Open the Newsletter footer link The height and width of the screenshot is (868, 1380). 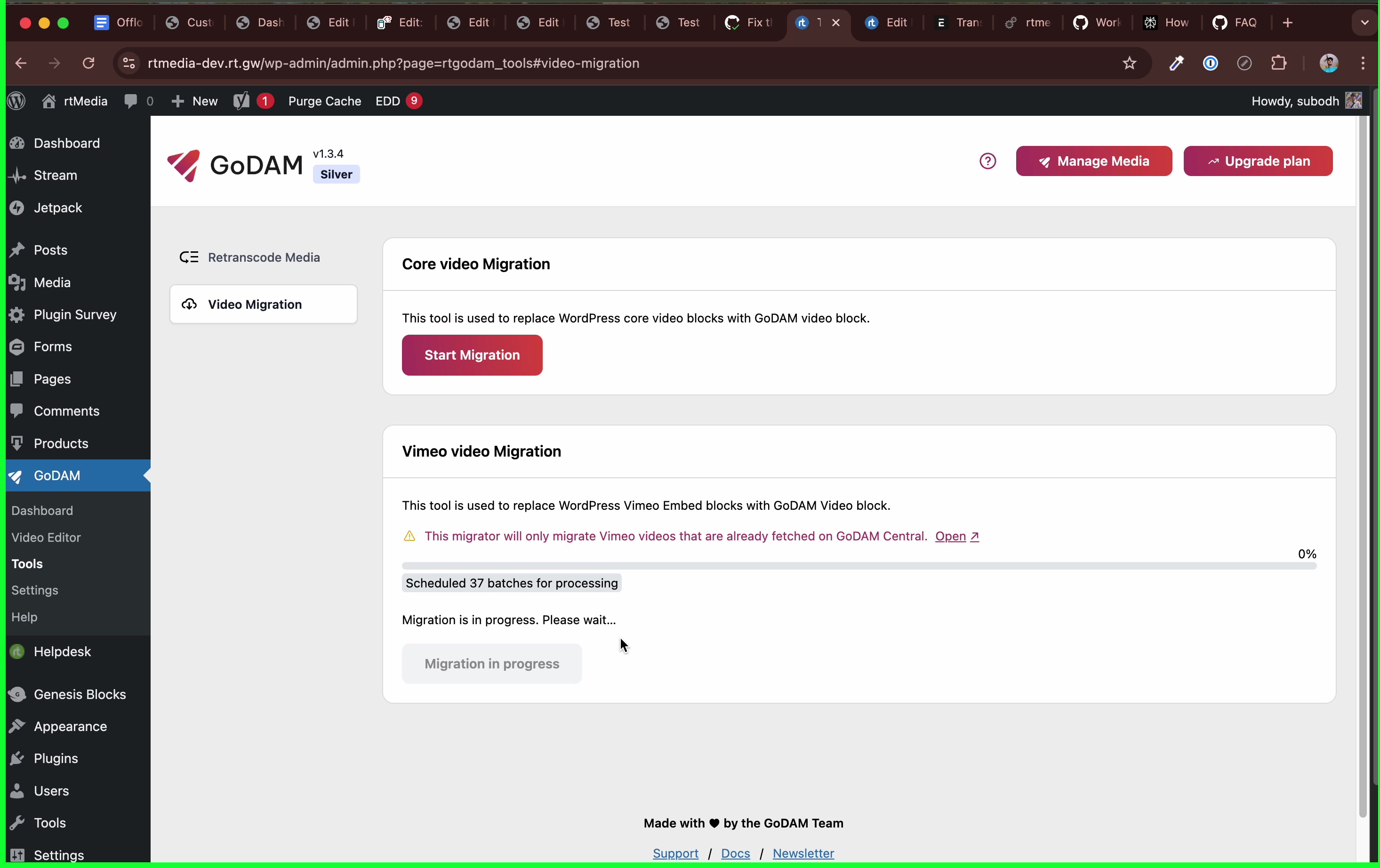click(x=803, y=853)
